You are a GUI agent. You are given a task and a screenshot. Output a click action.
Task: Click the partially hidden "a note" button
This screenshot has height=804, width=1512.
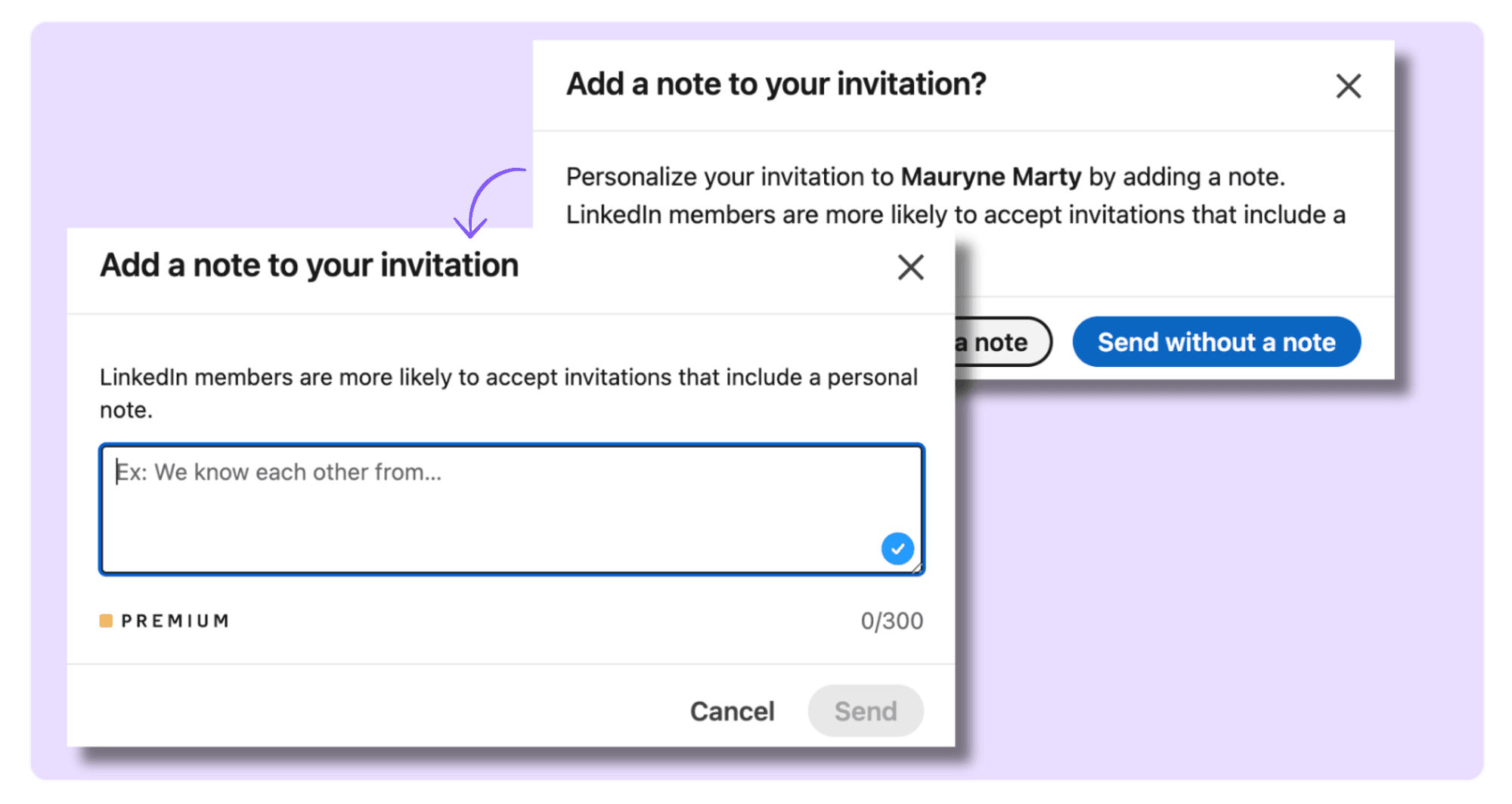tap(1003, 342)
